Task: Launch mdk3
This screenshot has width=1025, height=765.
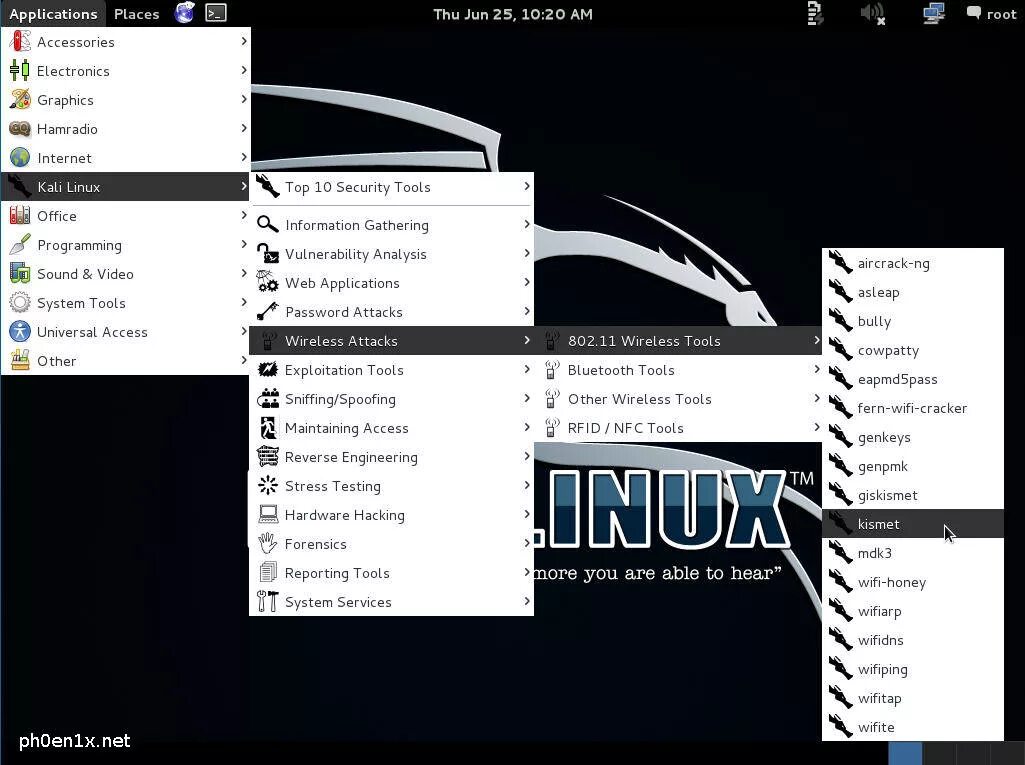Action: click(913, 553)
